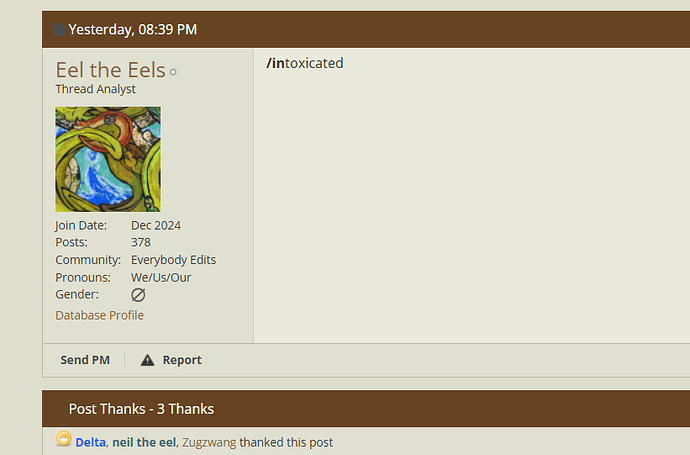This screenshot has height=455, width=690.
Task: Click the Thread Analyst user title
Action: 95,89
